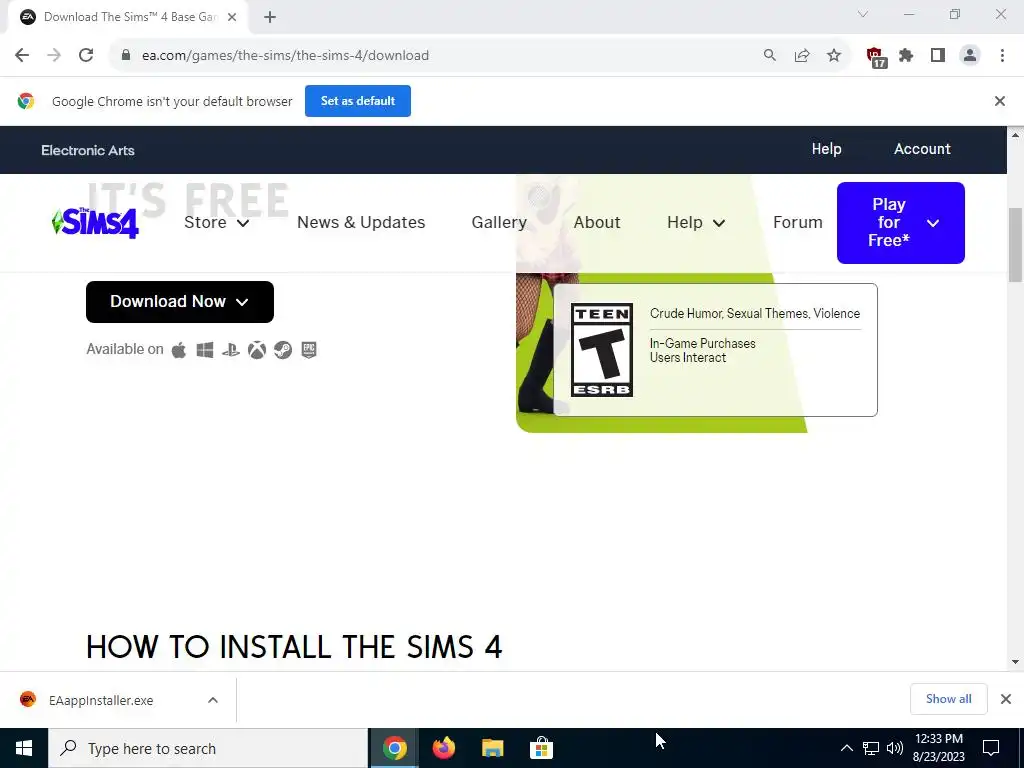Click the PlayStation platform icon

coord(231,350)
